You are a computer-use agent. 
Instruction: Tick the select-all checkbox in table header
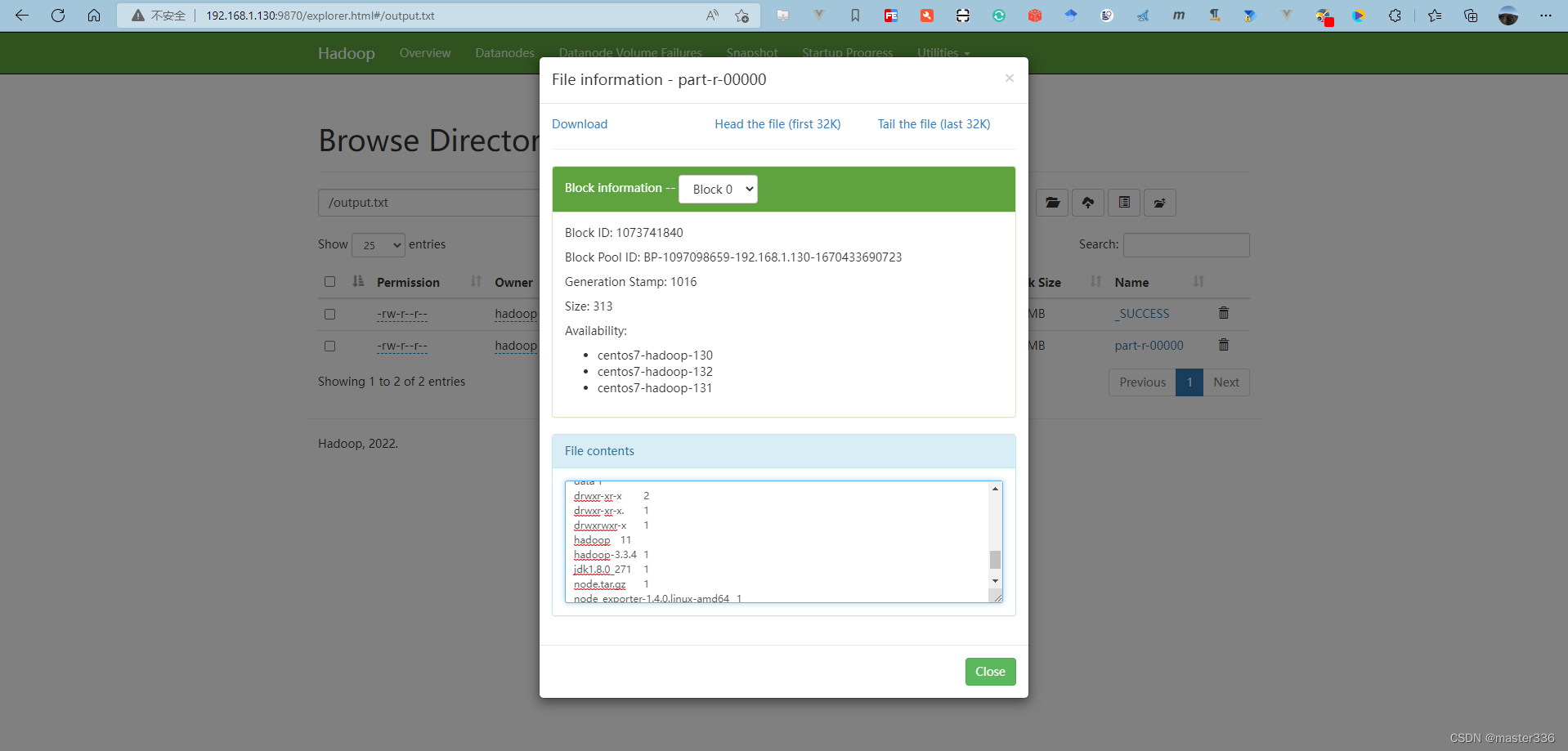(329, 282)
